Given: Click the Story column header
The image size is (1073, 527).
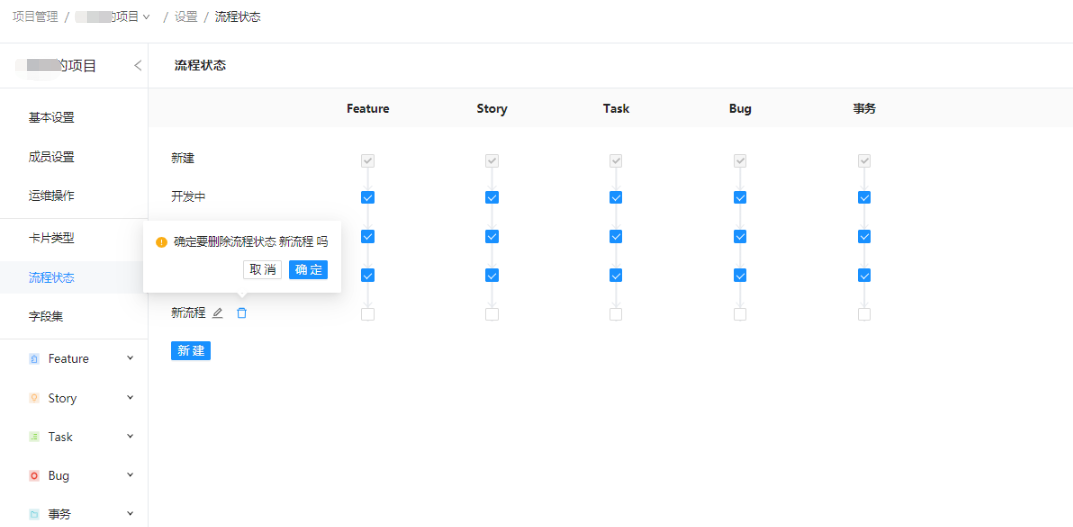Looking at the screenshot, I should [x=492, y=108].
